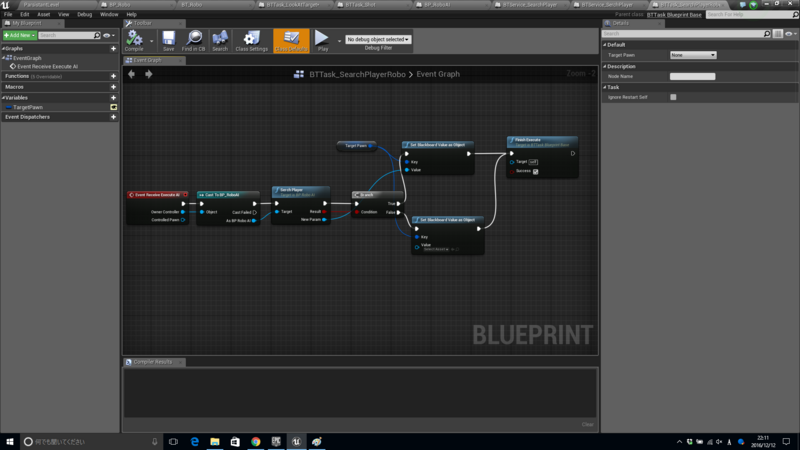Screen dimensions: 800x450
Task: Click the Node Name text field
Action: click(692, 77)
